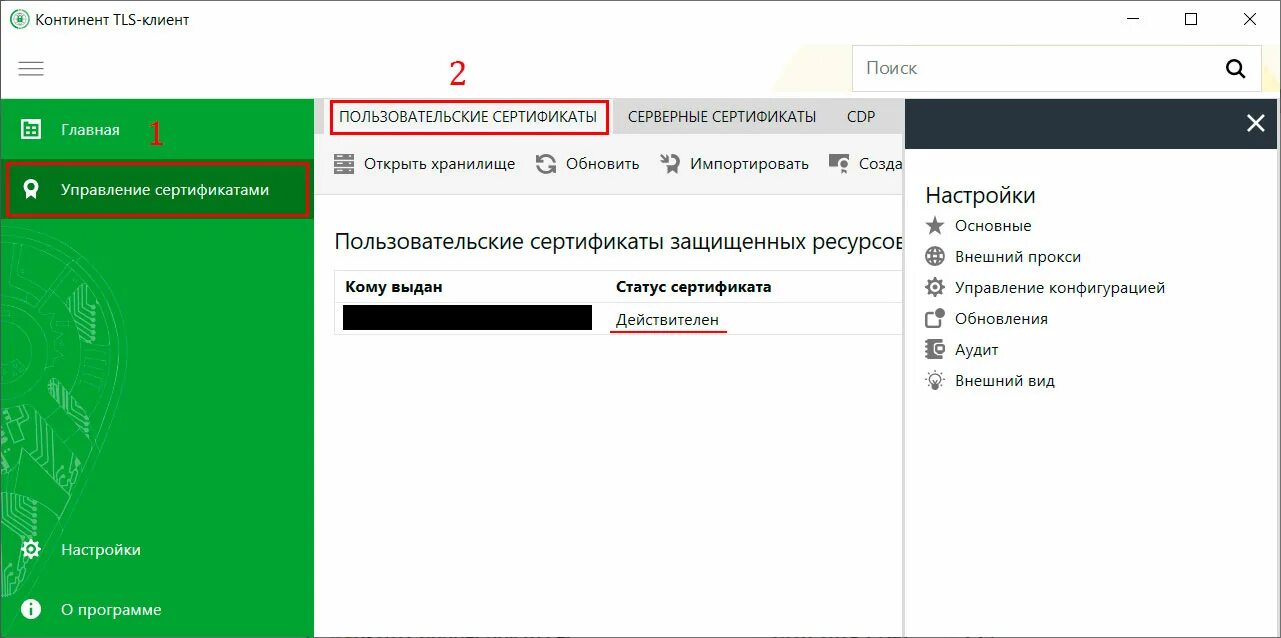Open the hamburger menu
Screen dimensions: 1281x638
tap(31, 68)
